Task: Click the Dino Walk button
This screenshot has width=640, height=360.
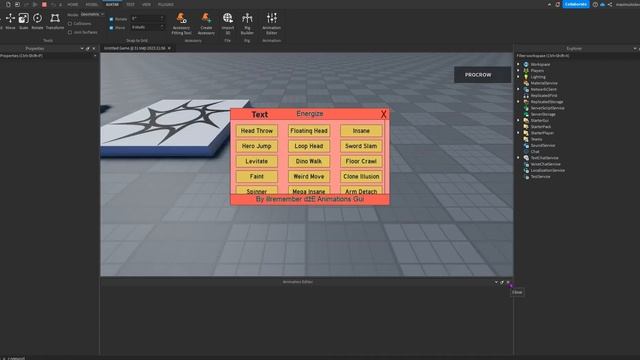Action: tap(309, 161)
